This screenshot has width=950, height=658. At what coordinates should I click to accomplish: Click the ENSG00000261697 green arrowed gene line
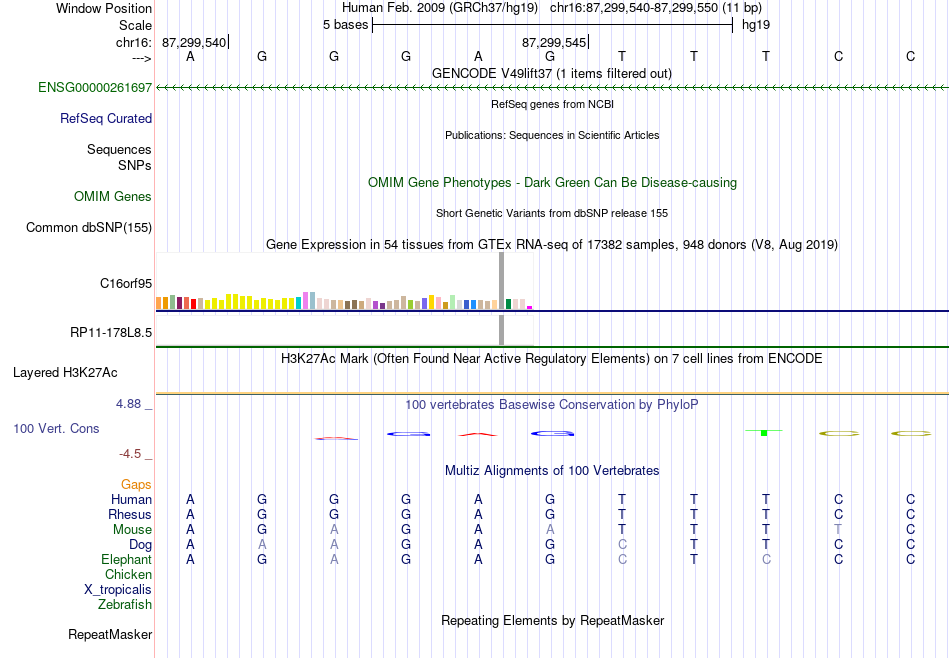pos(553,88)
